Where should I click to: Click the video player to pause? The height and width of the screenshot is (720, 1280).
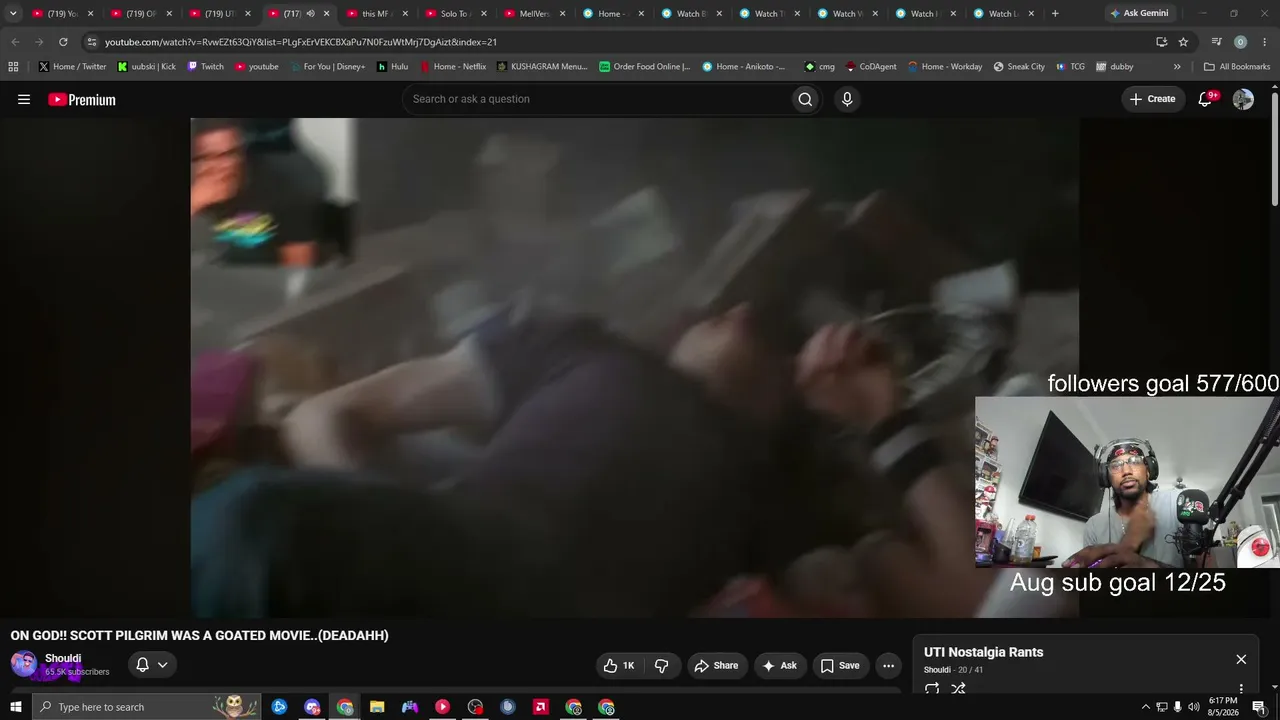coord(635,368)
